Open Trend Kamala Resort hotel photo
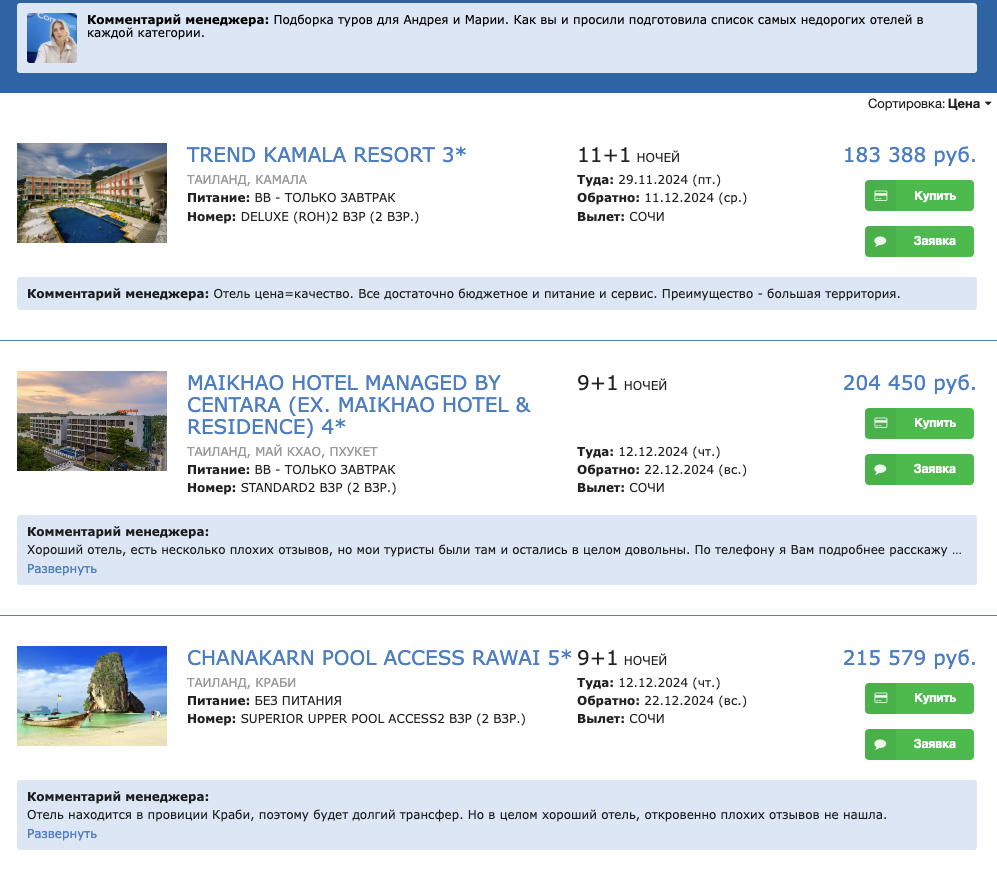Viewport: 997px width, 880px height. [92, 193]
